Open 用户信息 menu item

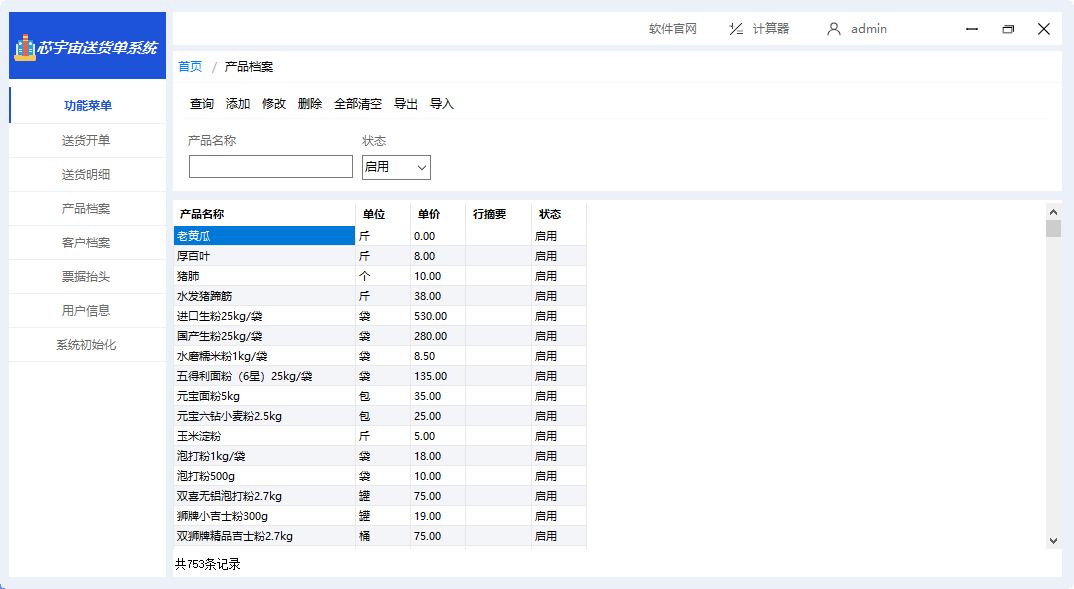pyautogui.click(x=86, y=310)
